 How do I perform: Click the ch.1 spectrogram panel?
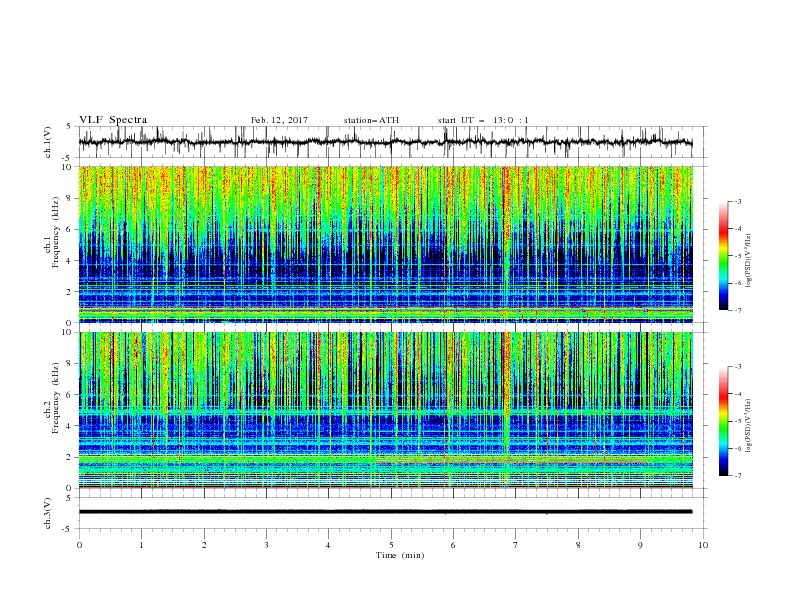point(385,244)
